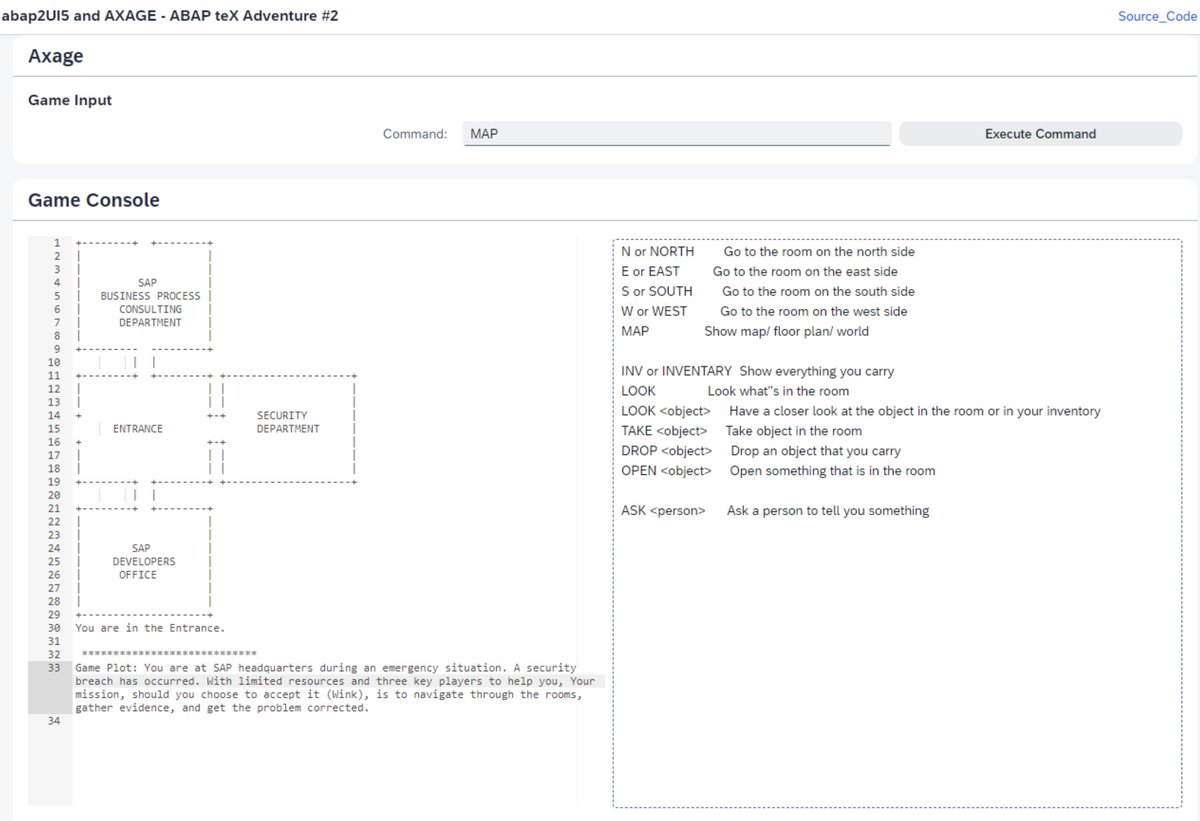Click line number 30 in console gutter
Screen dimensions: 1200x821
54,629
